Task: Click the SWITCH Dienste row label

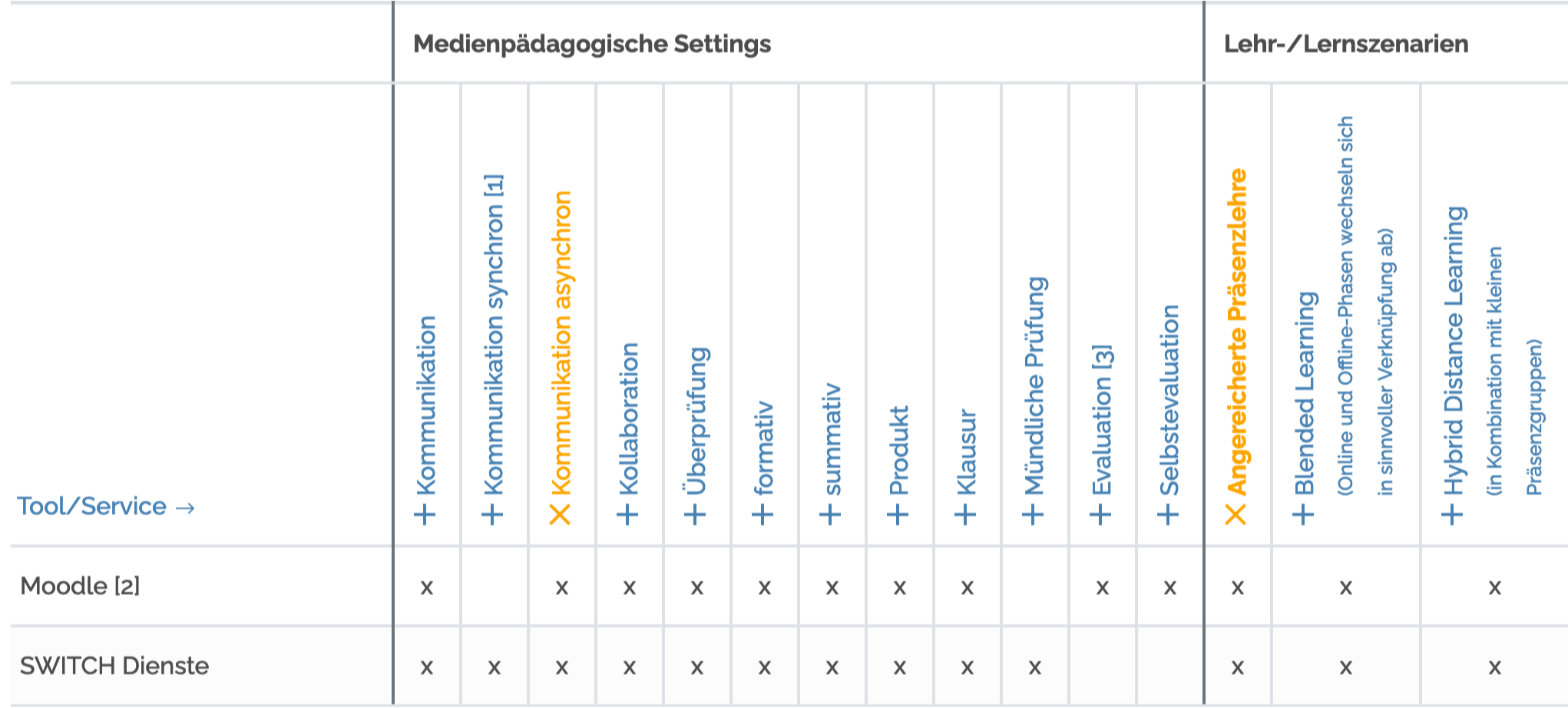Action: [114, 666]
